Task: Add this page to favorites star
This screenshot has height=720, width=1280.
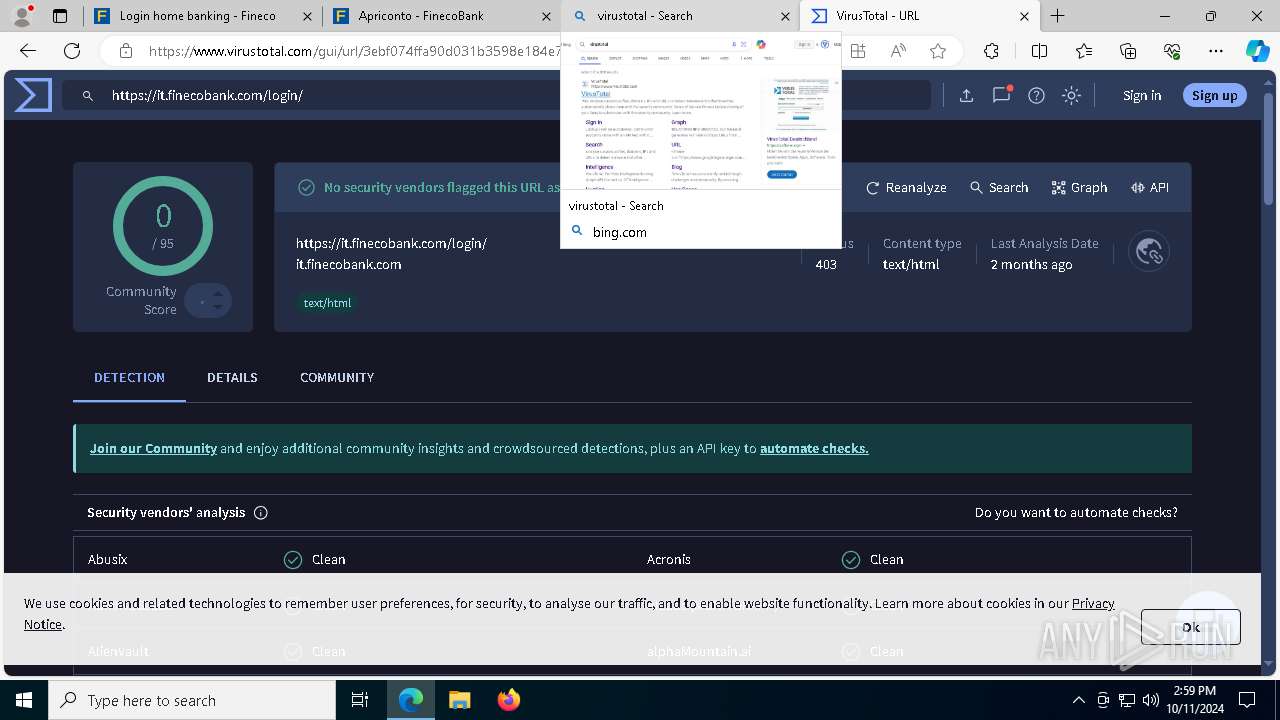Action: pos(938,51)
